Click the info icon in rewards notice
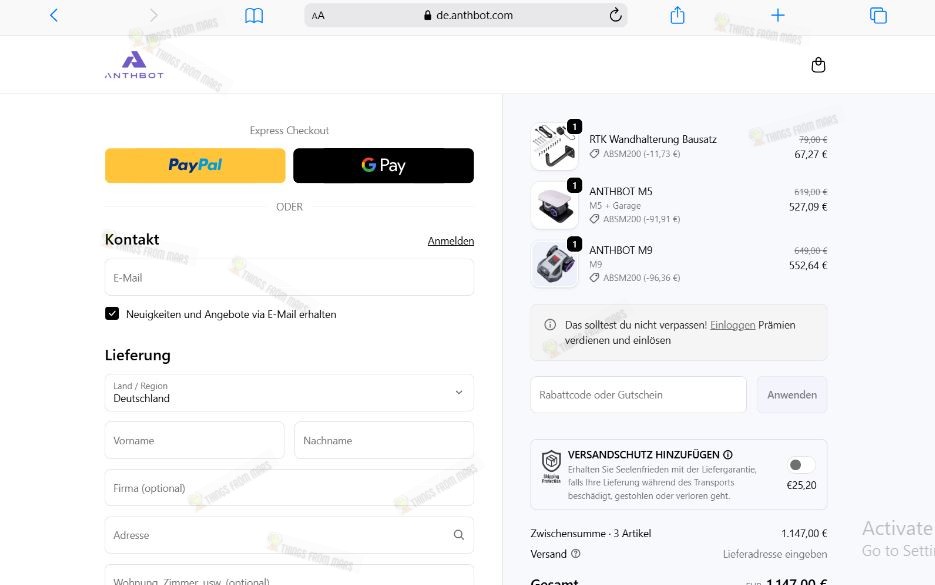 (550, 325)
